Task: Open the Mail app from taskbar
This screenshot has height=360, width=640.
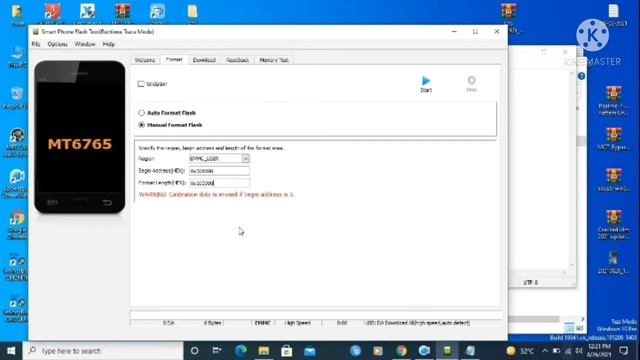Action: (x=310, y=351)
